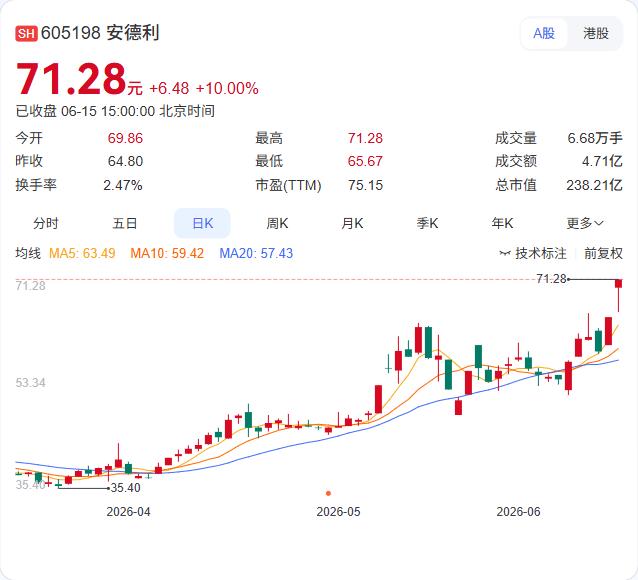
Task: Click the red SH exchange badge
Action: [26, 33]
